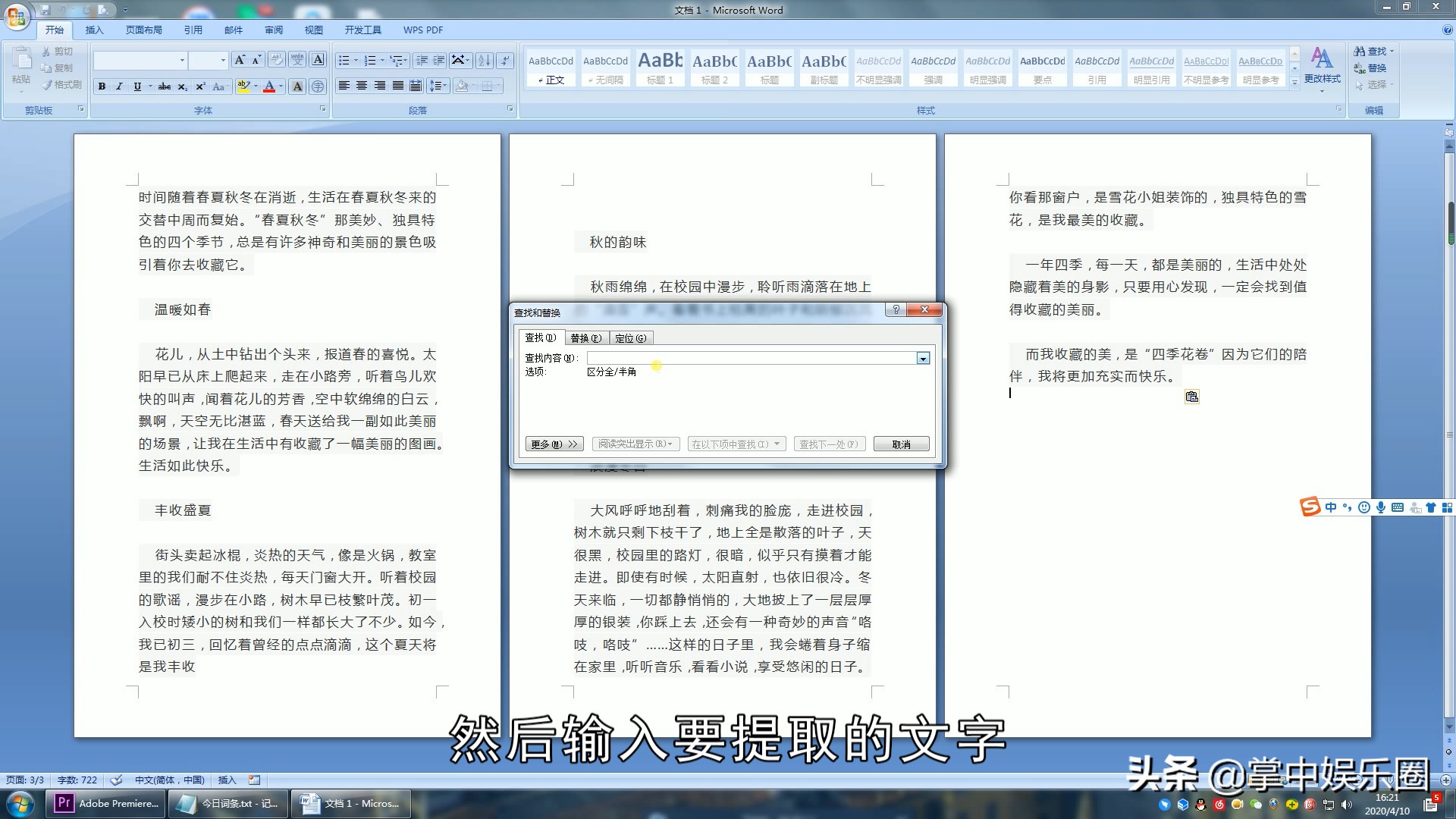Expand the 查找内容 history dropdown
This screenshot has height=819, width=1456.
point(923,358)
